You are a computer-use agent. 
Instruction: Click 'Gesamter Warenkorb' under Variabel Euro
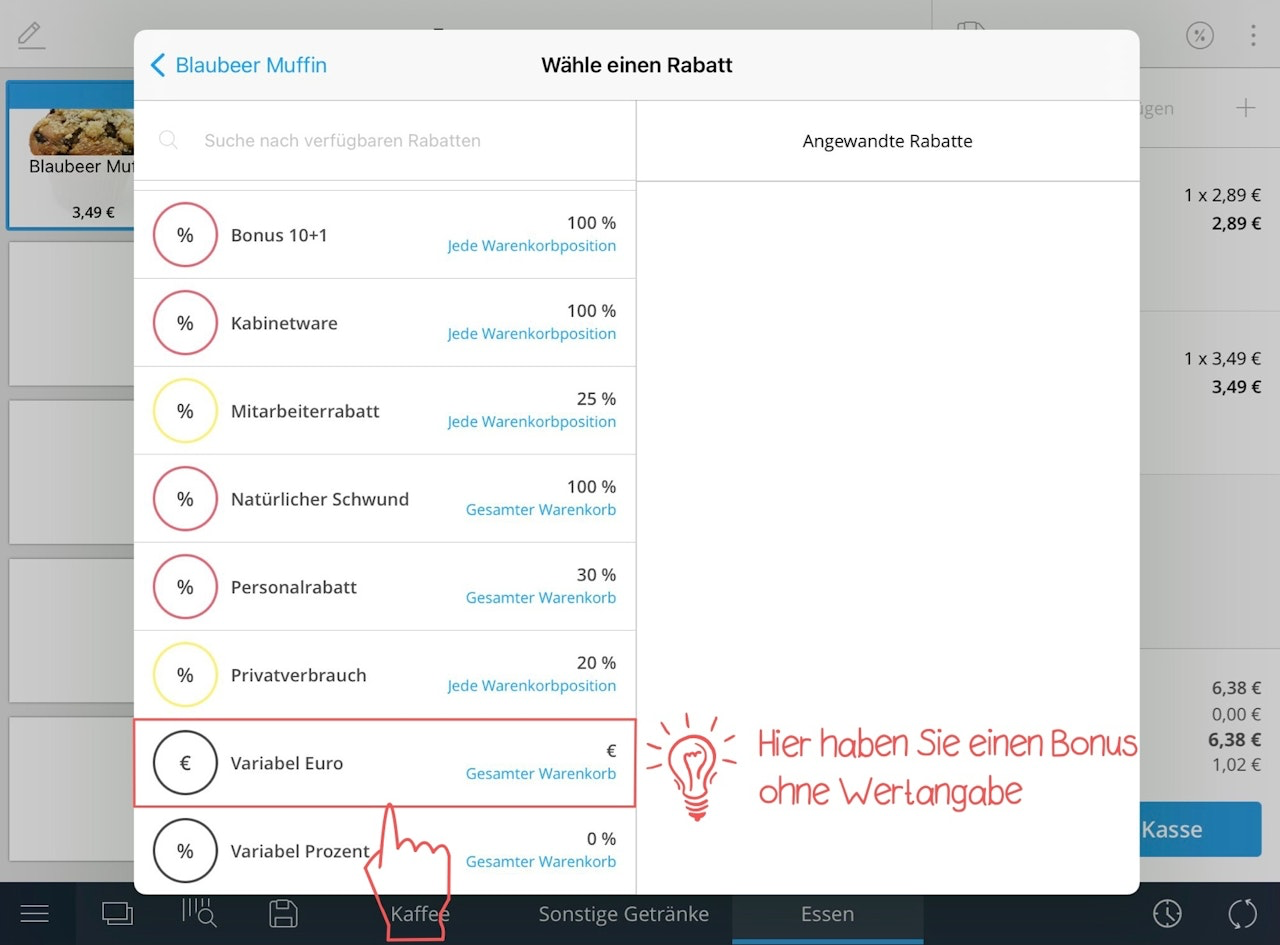coord(541,774)
